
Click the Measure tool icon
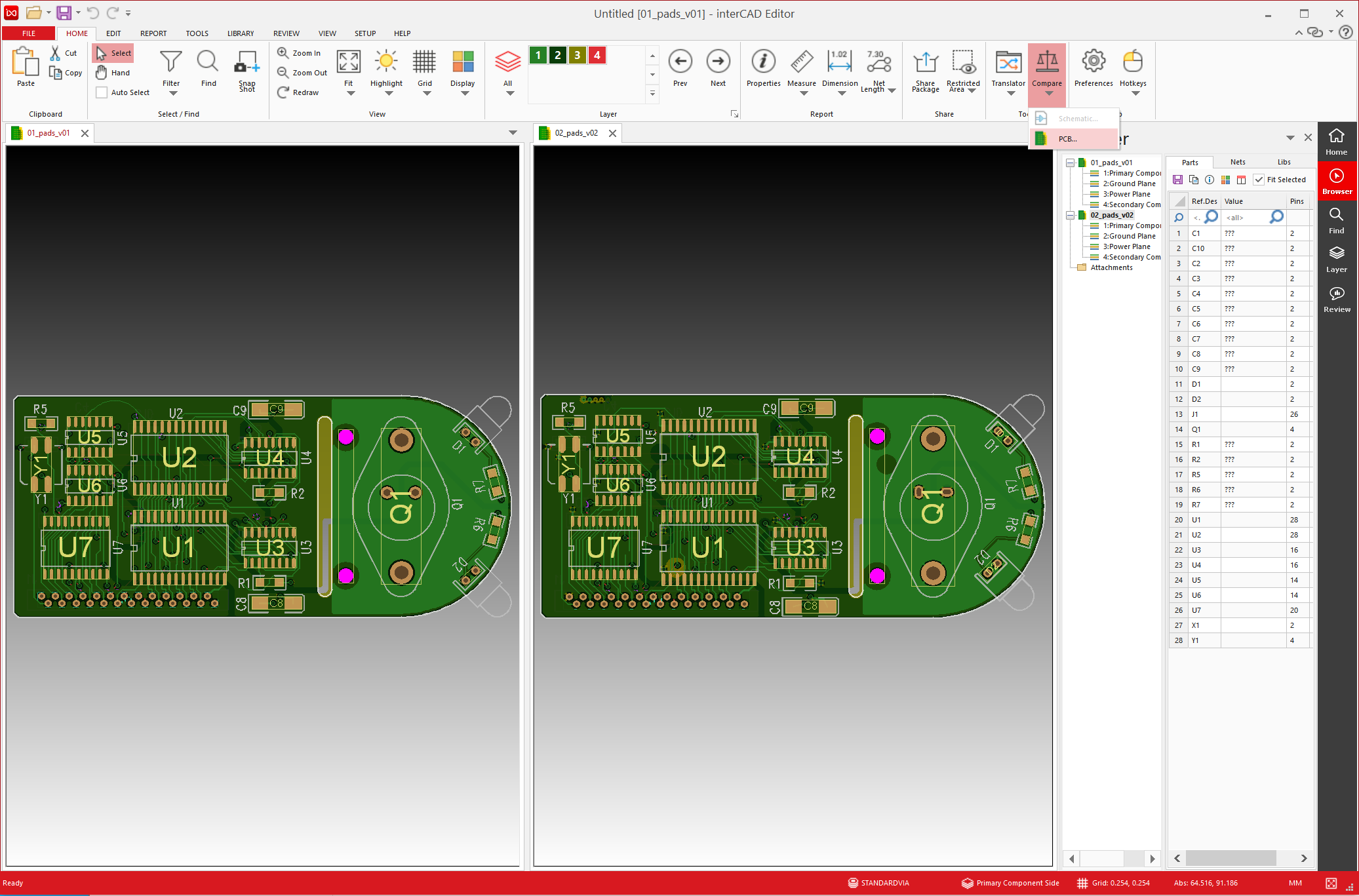point(801,62)
